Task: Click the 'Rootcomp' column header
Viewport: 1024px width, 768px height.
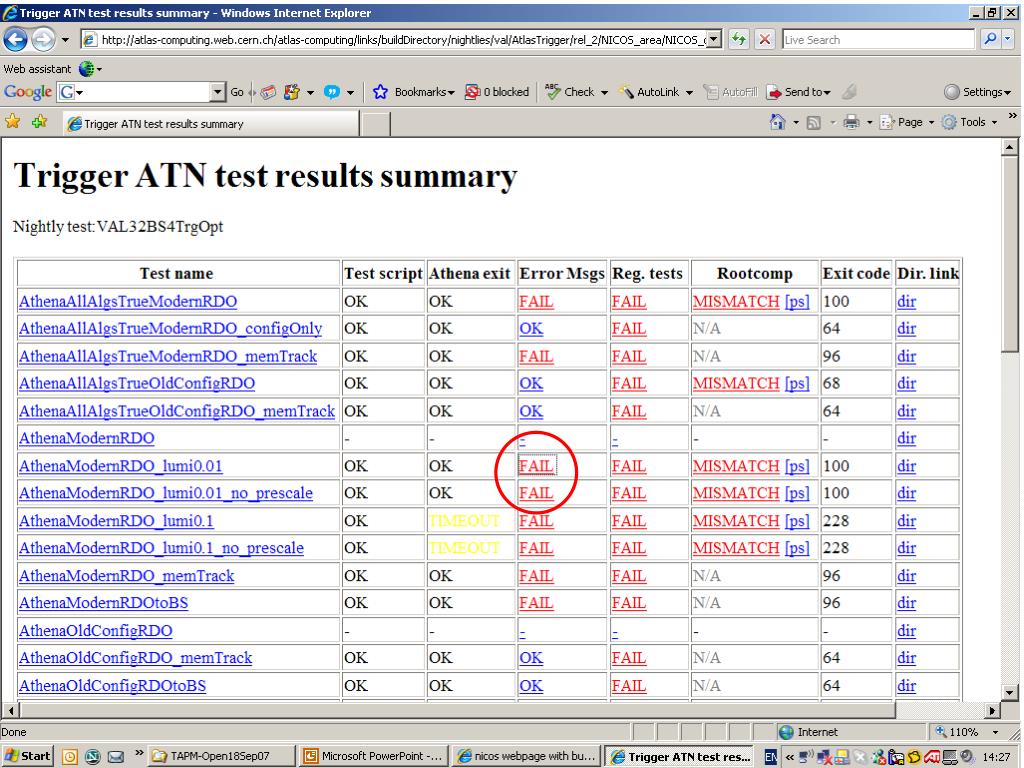Action: [x=754, y=274]
